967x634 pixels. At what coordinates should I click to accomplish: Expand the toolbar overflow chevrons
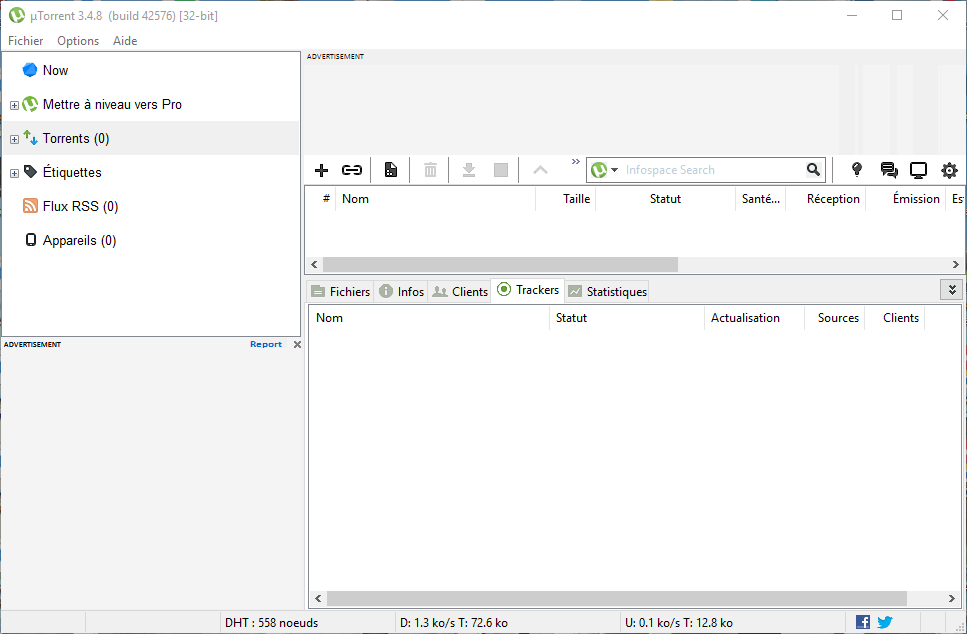575,162
